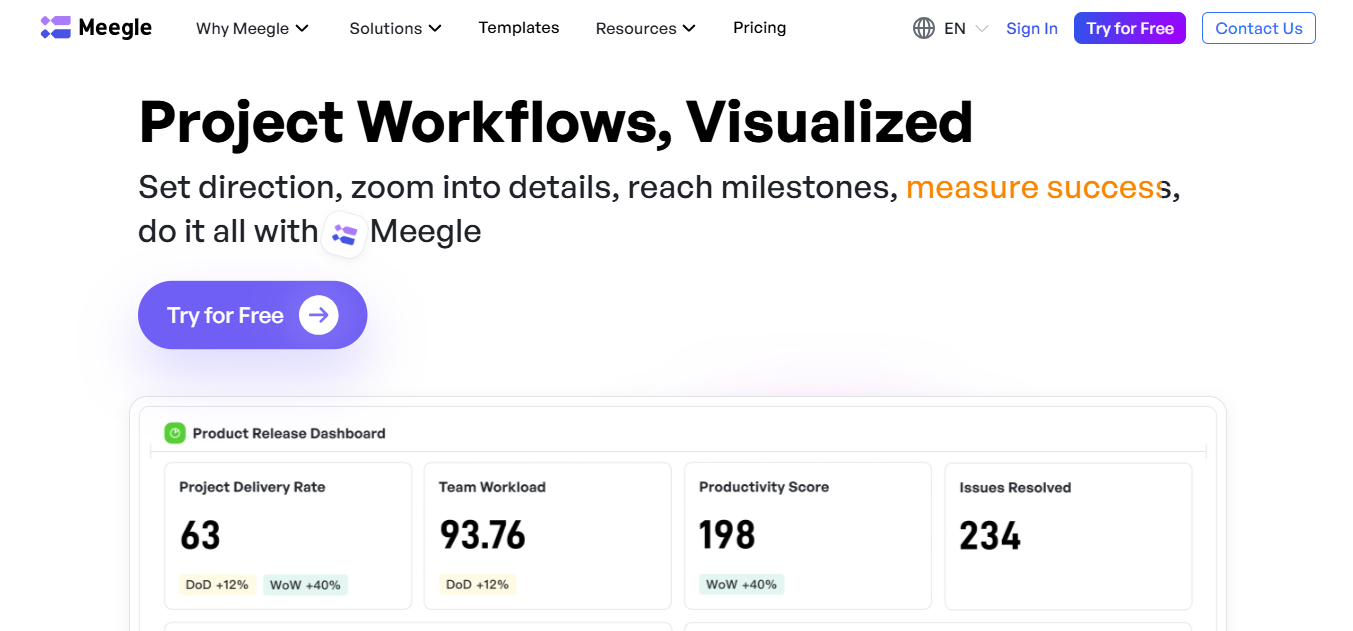Go to the Templates page
This screenshot has width=1353, height=631.
click(519, 28)
